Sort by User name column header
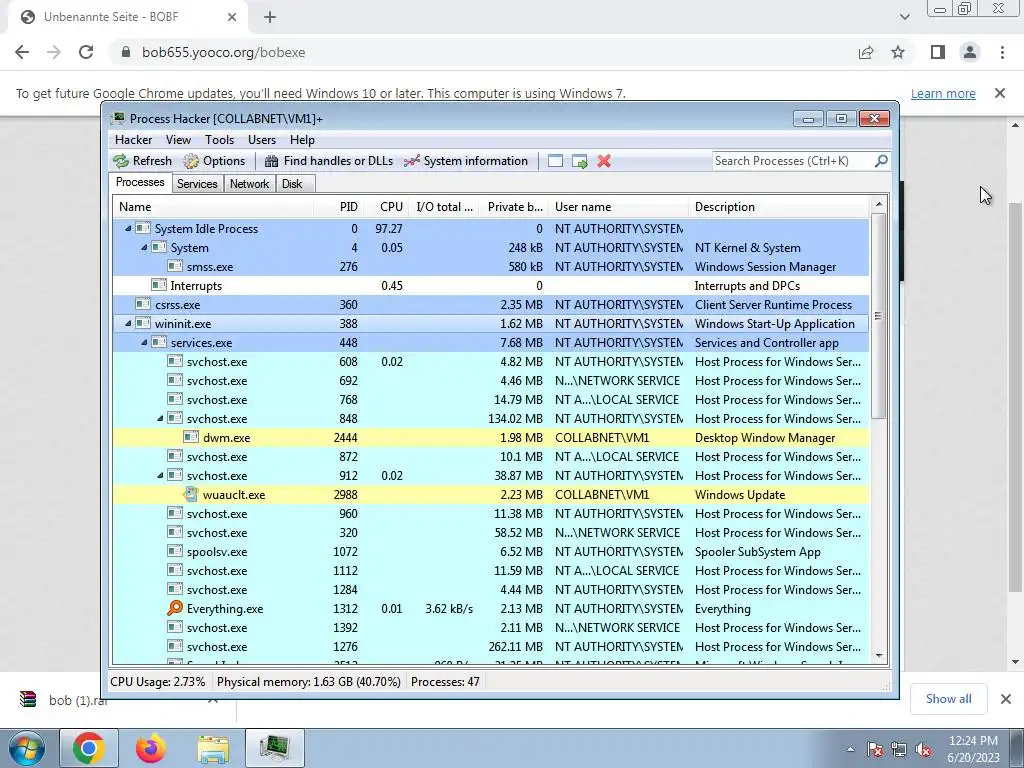 (618, 206)
